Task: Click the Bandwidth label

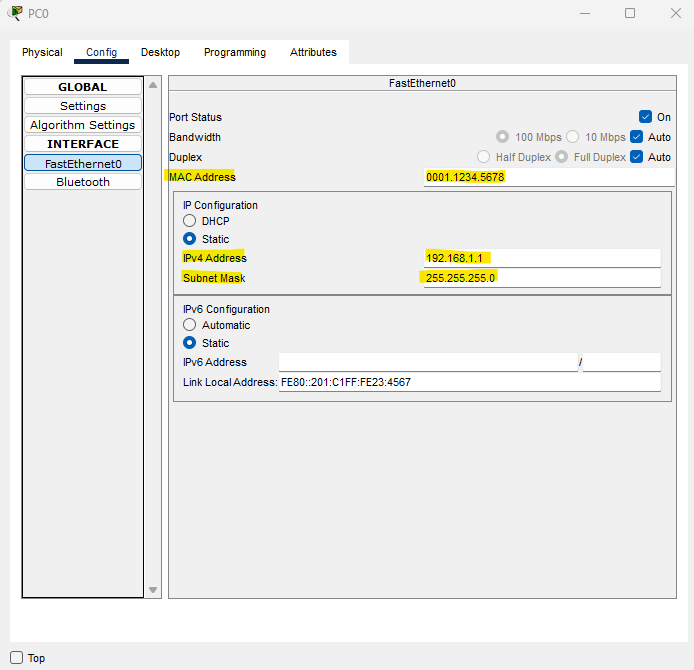Action: point(195,137)
